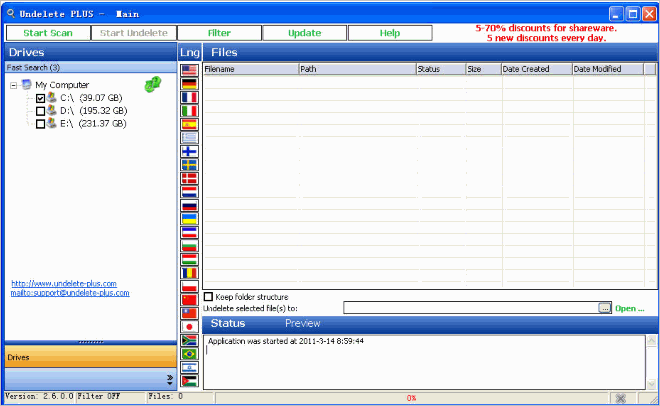The image size is (660, 406).
Task: Click status log scrollbar down arrow
Action: pos(652,384)
